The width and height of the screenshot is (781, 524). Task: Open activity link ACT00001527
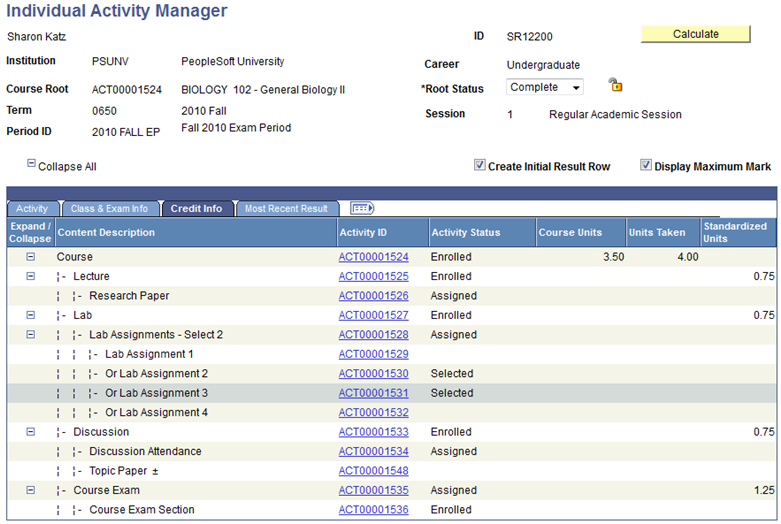pos(374,315)
